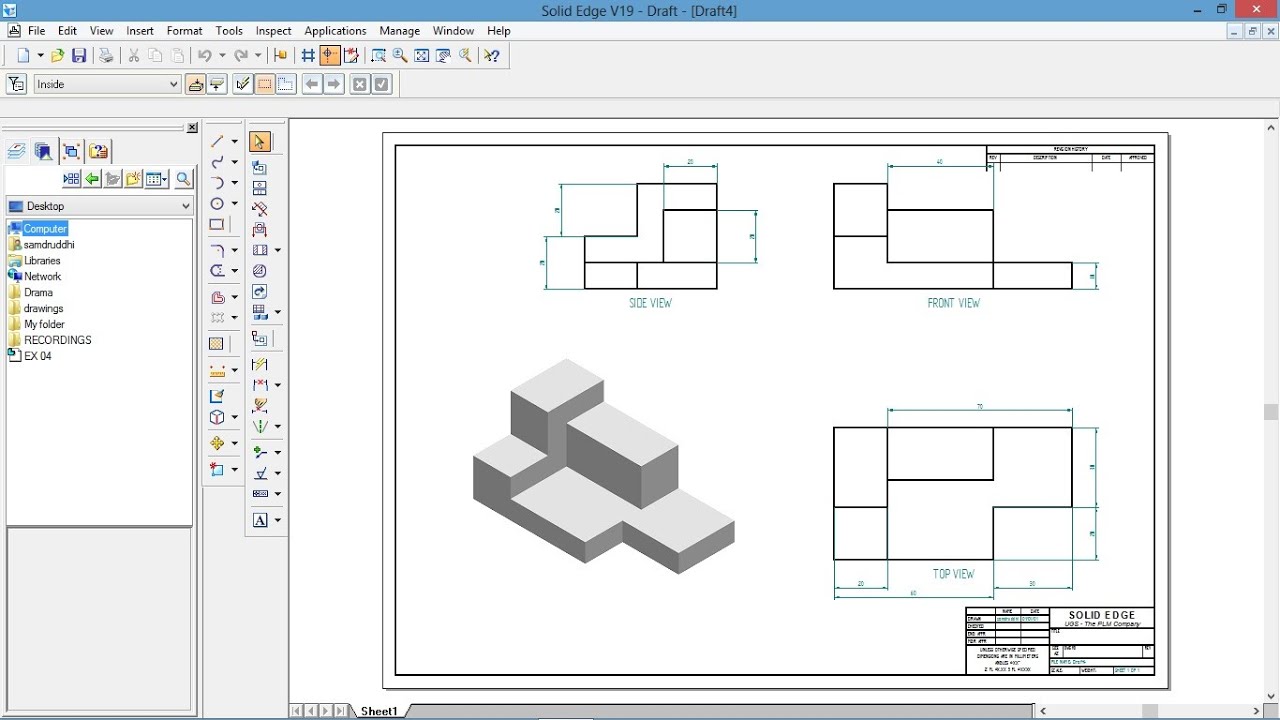Image resolution: width=1280 pixels, height=720 pixels.
Task: Select the Fillet tool
Action: pyautogui.click(x=217, y=250)
